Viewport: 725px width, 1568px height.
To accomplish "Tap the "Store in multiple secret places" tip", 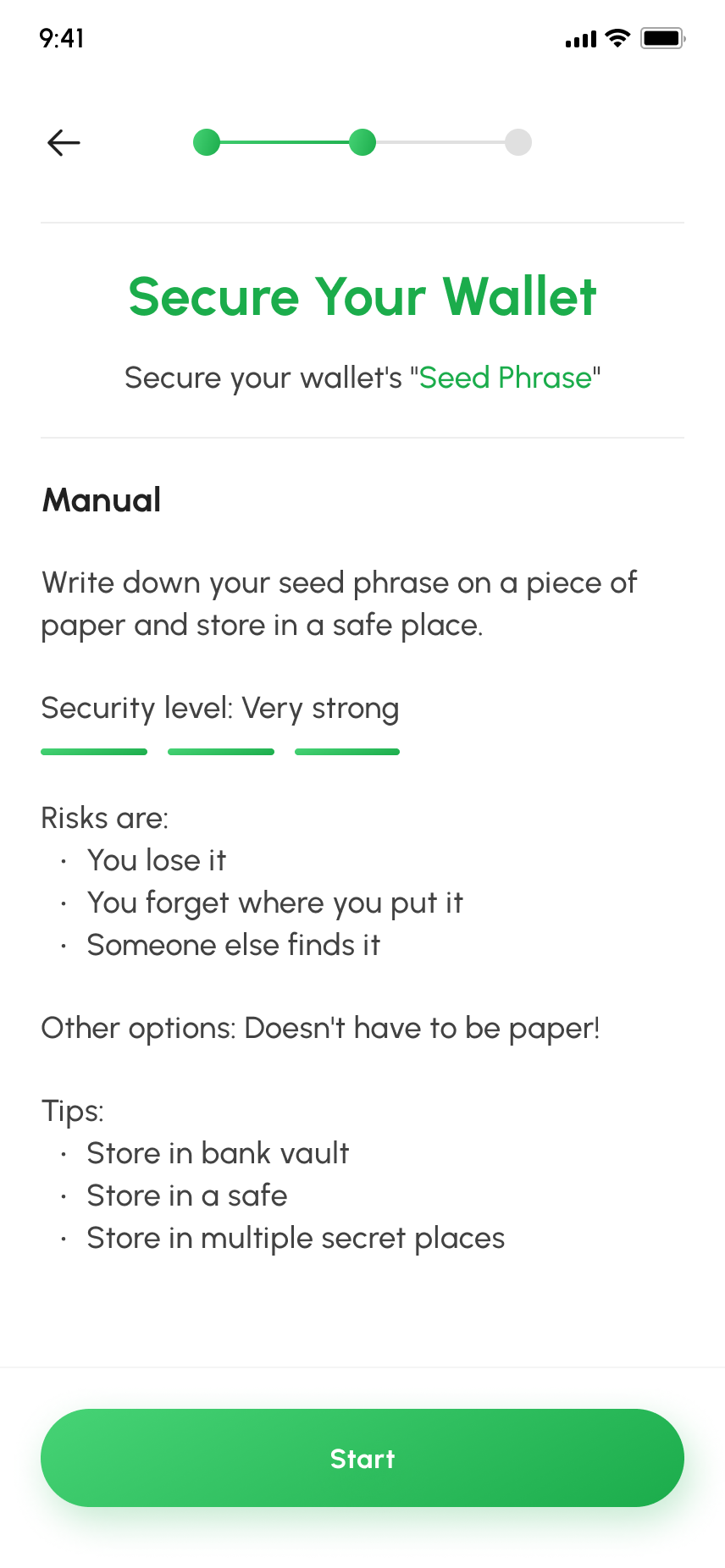I will coord(296,1238).
